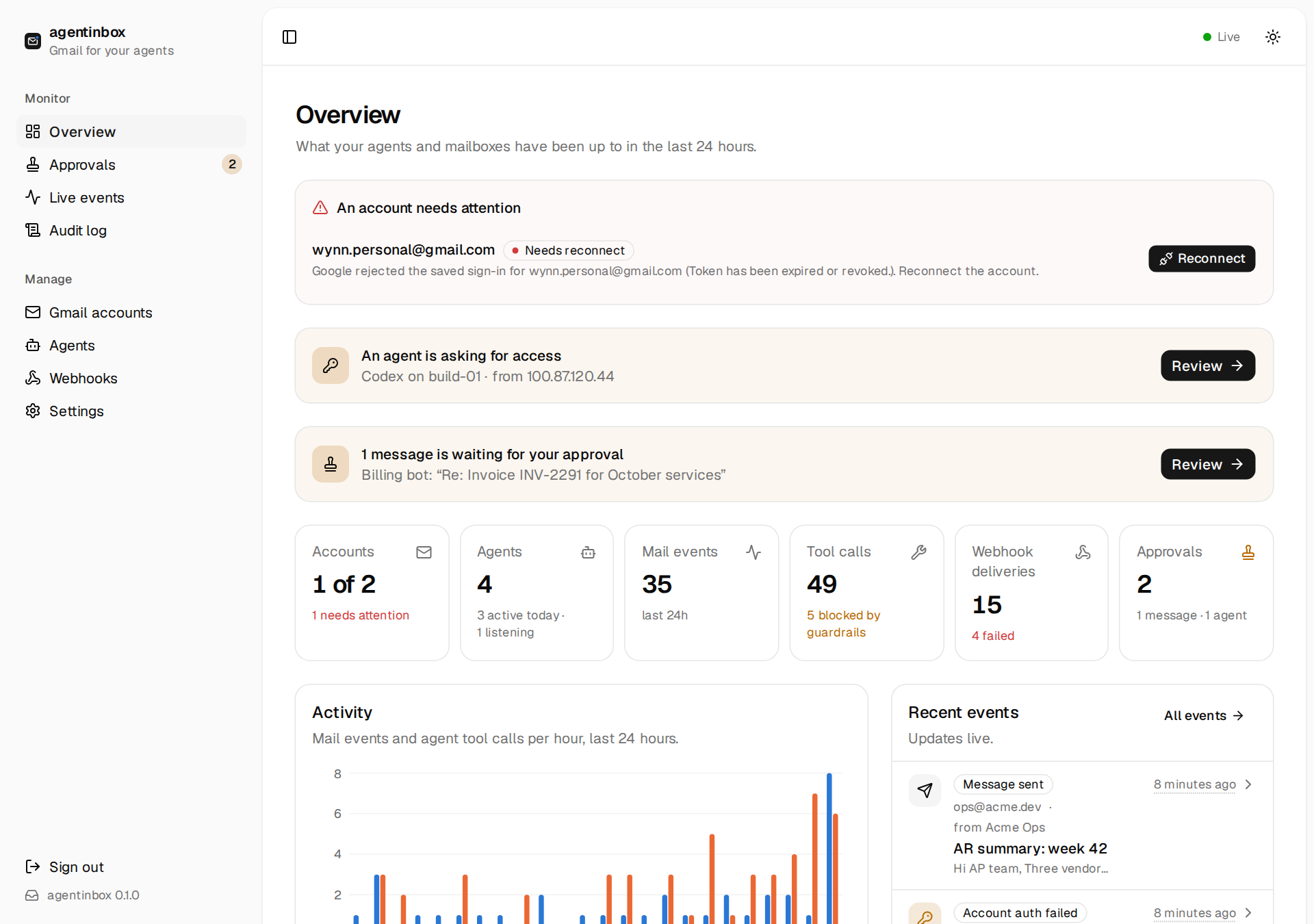Review the message waiting for approval
Viewport: 1314px width, 924px height.
click(1207, 464)
